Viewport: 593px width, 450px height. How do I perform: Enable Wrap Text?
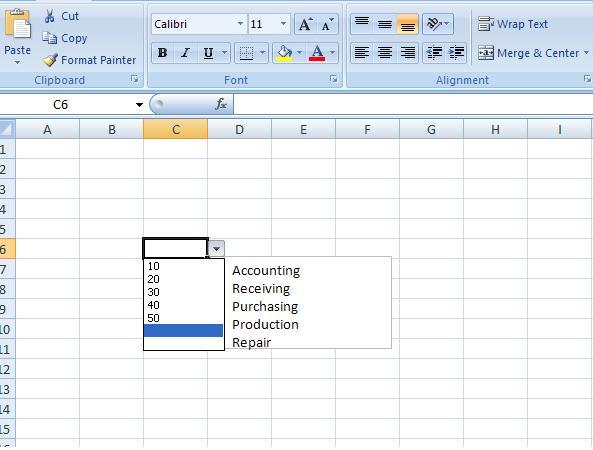[512, 24]
